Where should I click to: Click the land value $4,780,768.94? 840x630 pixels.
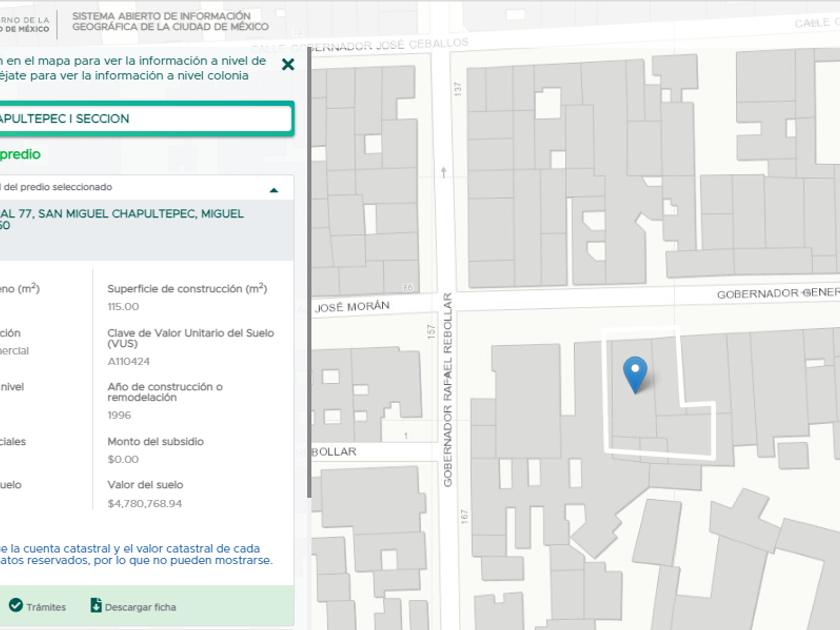(x=145, y=504)
